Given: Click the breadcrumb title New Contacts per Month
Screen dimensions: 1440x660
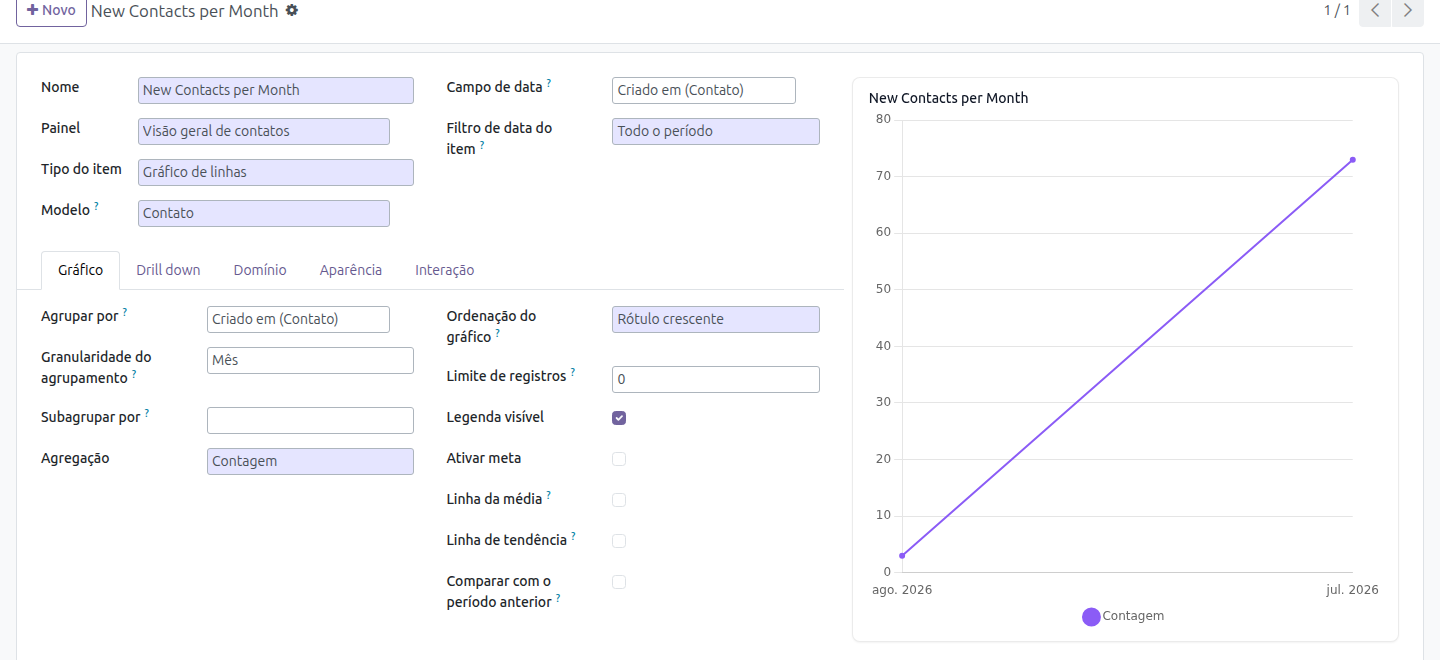Looking at the screenshot, I should pyautogui.click(x=185, y=11).
